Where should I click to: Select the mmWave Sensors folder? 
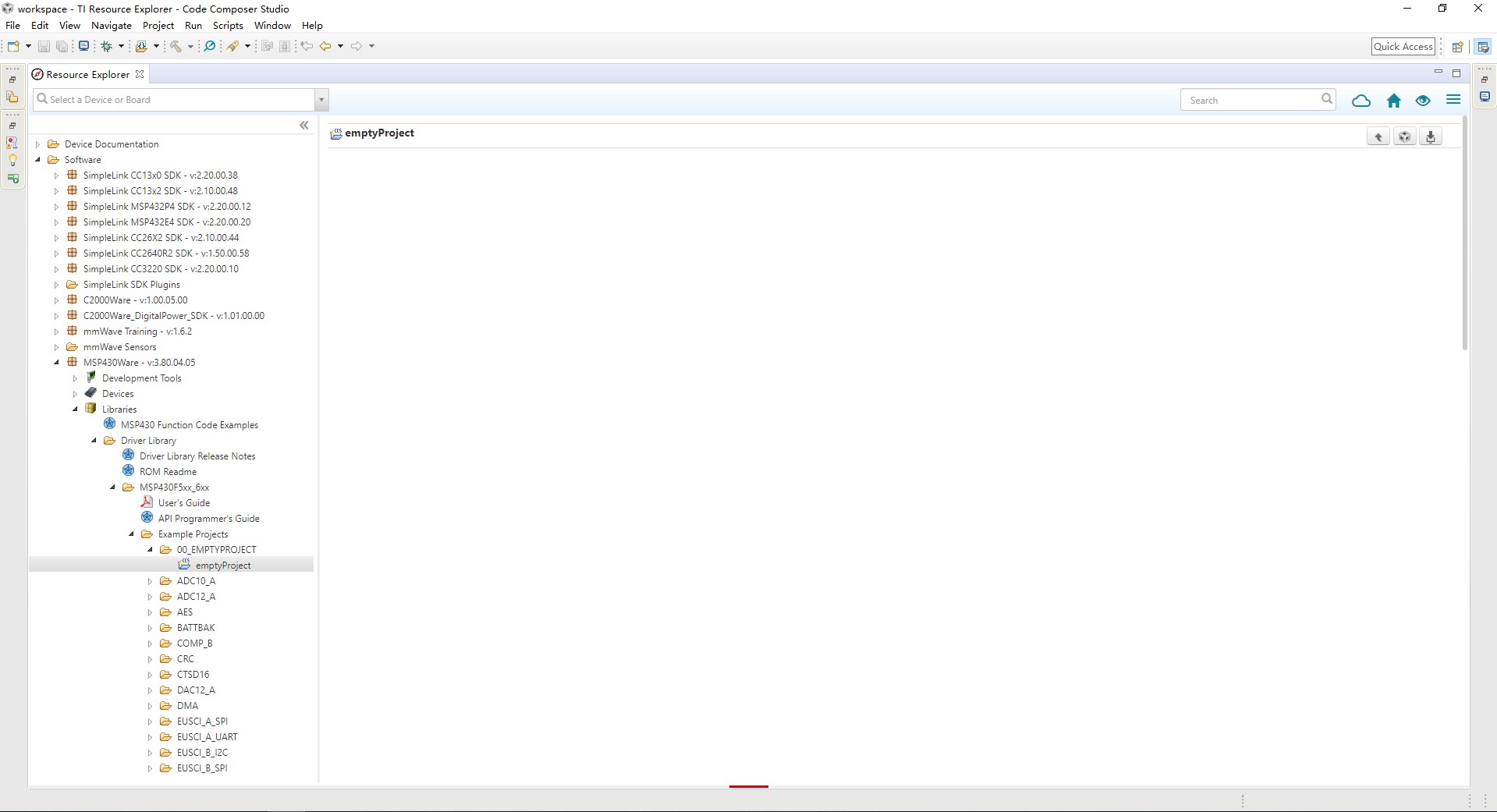(119, 347)
